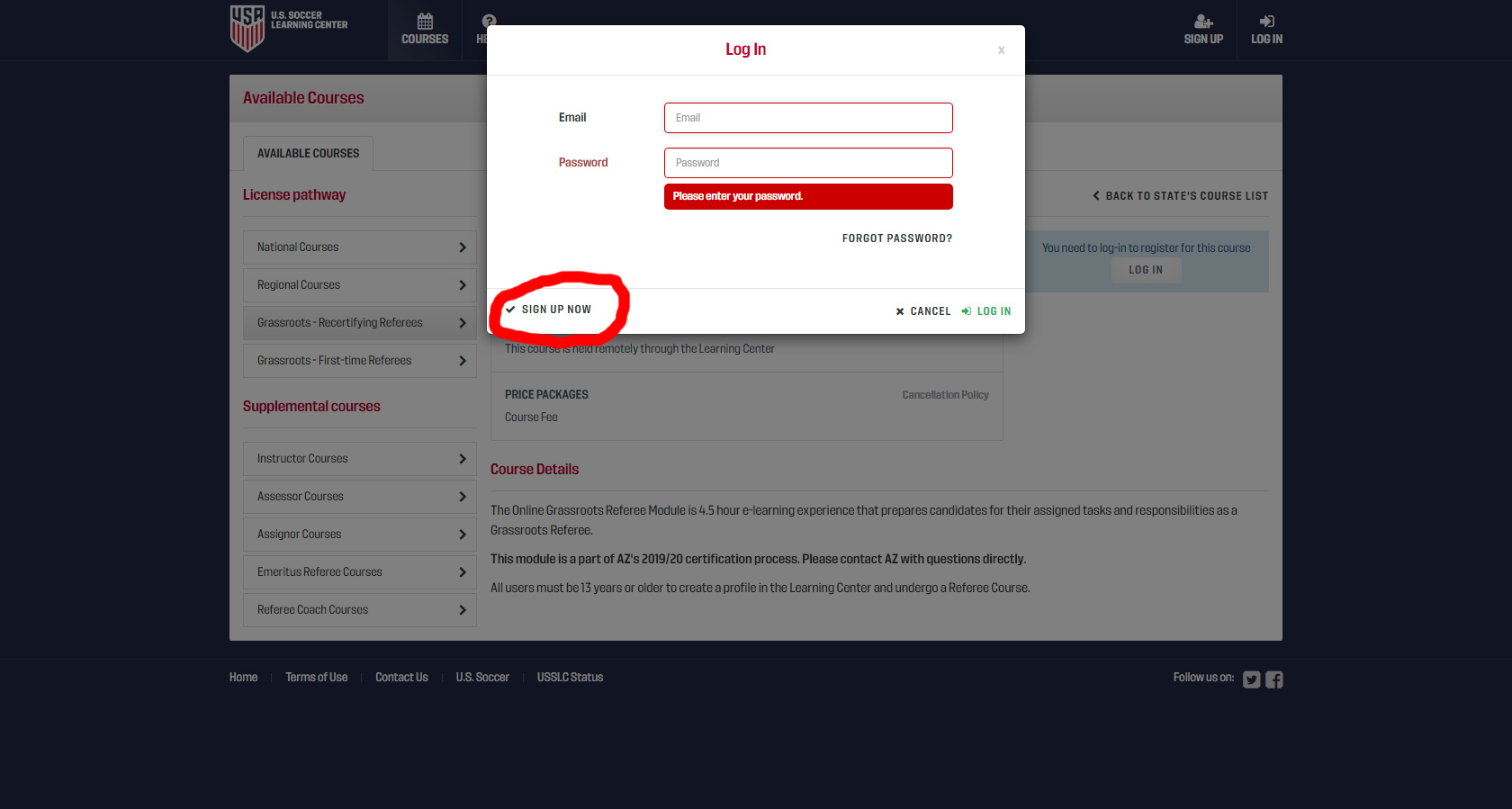Click the Log In button in the blue notice
The height and width of the screenshot is (809, 1512).
click(x=1146, y=270)
